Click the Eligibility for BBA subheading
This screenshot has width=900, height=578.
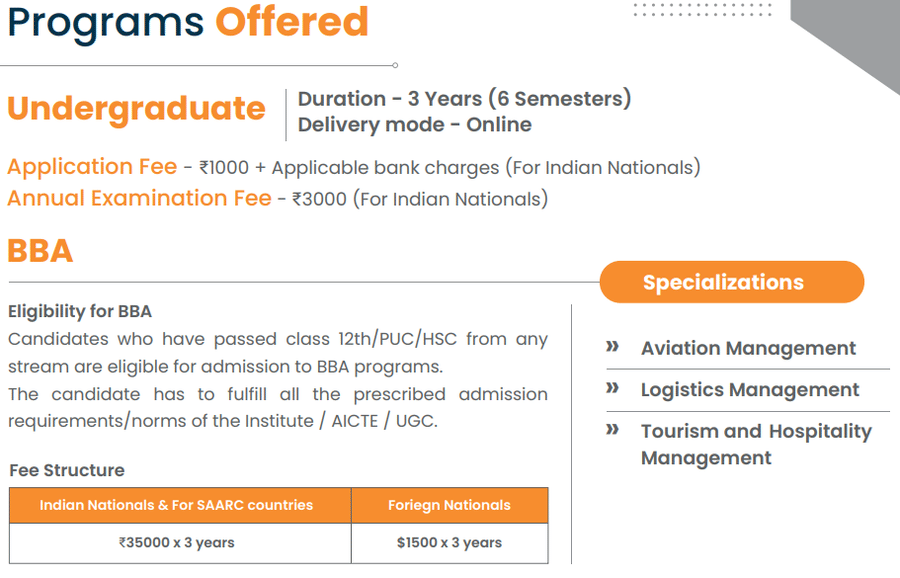pos(80,311)
